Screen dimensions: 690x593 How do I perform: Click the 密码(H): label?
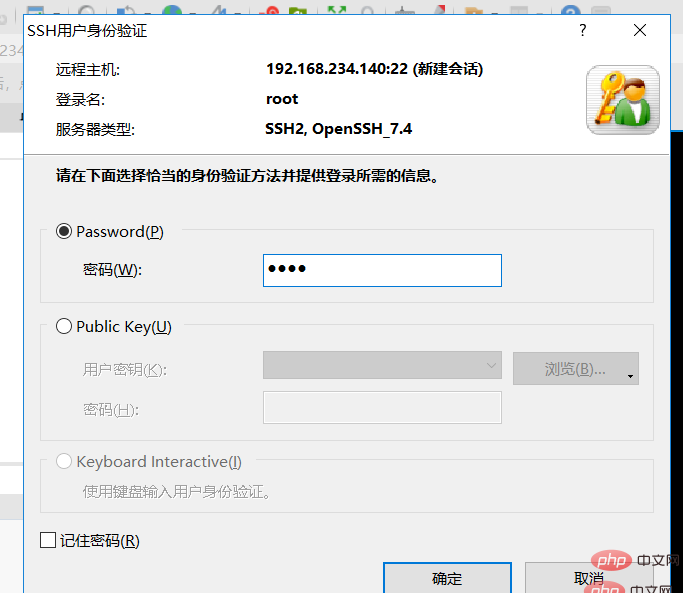[x=111, y=410]
